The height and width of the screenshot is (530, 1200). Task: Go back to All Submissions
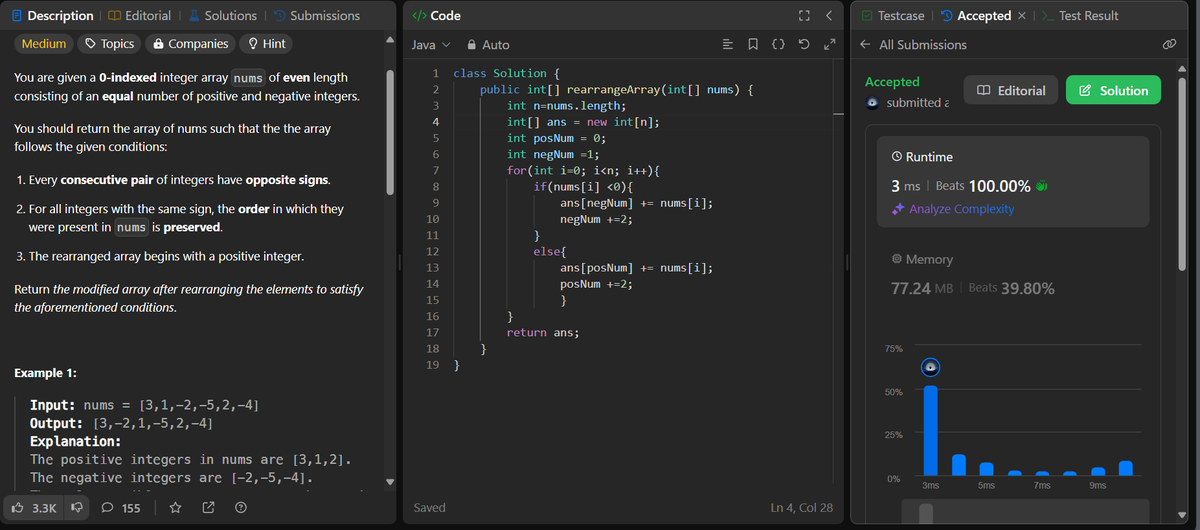point(914,45)
